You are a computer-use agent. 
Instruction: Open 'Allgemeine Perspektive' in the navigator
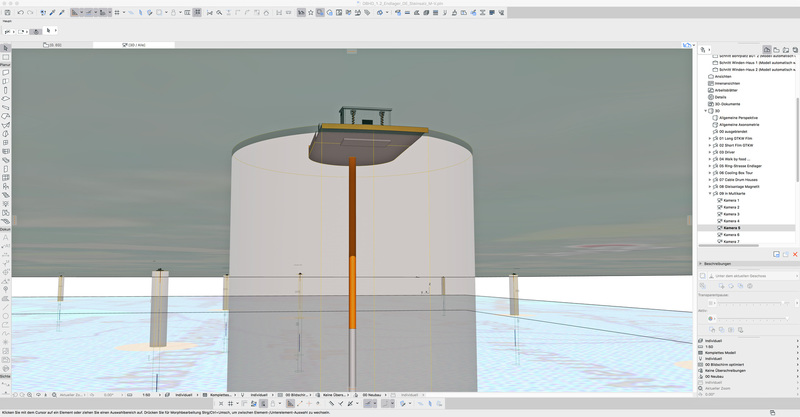tap(739, 117)
